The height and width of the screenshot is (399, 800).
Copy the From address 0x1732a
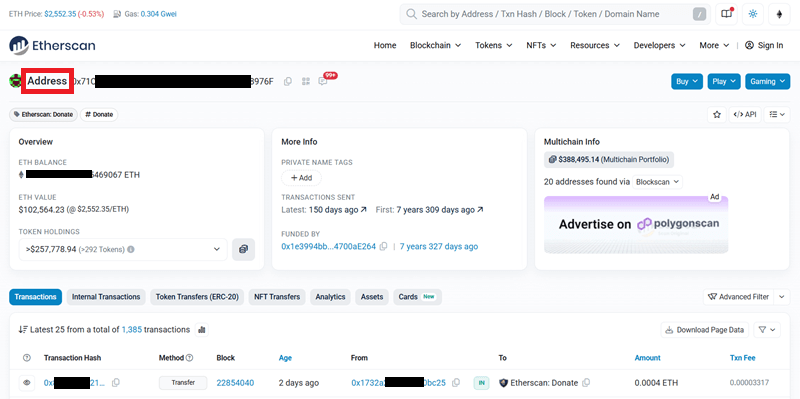tap(456, 383)
